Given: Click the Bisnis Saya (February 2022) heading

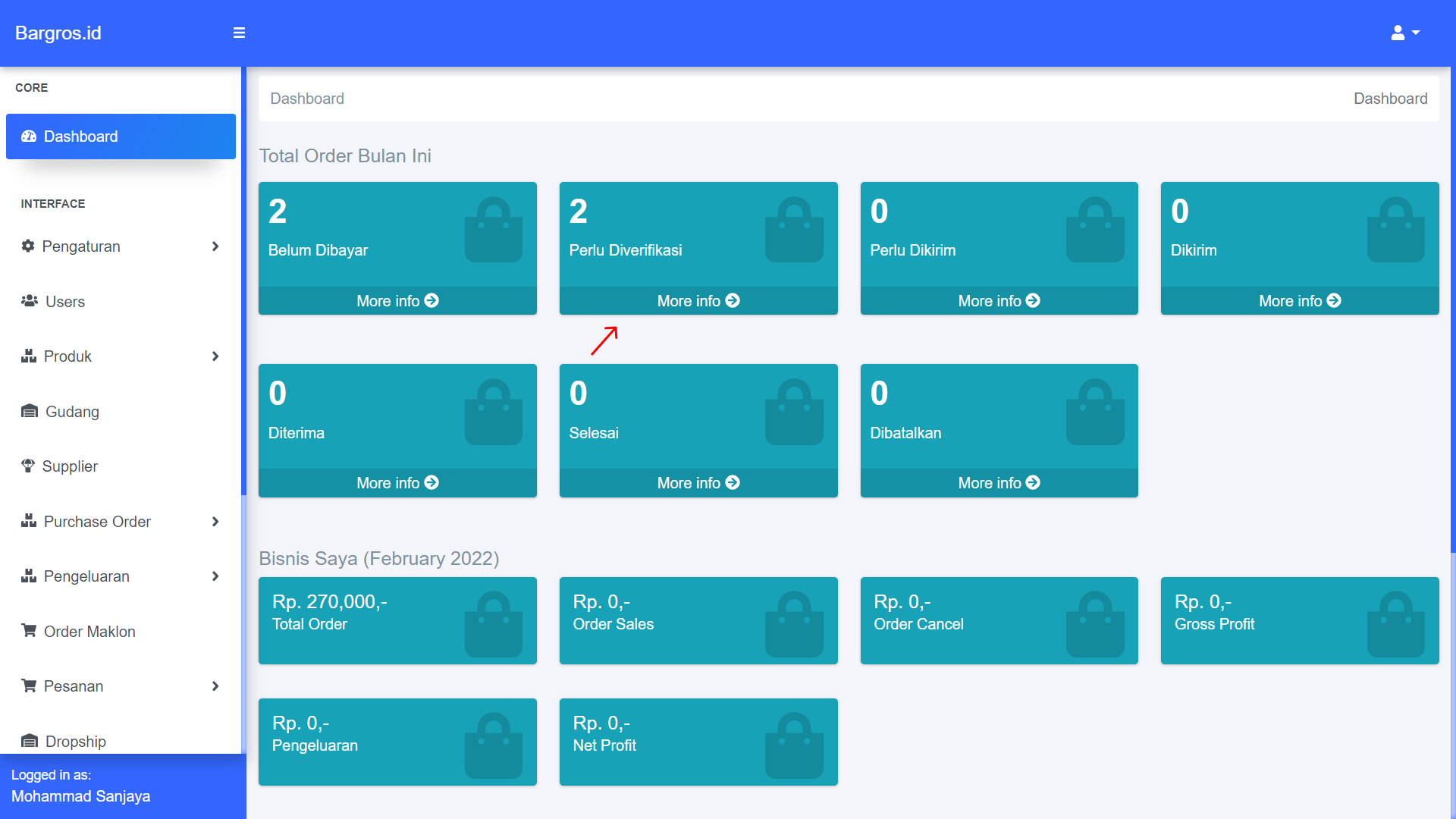Looking at the screenshot, I should tap(379, 558).
